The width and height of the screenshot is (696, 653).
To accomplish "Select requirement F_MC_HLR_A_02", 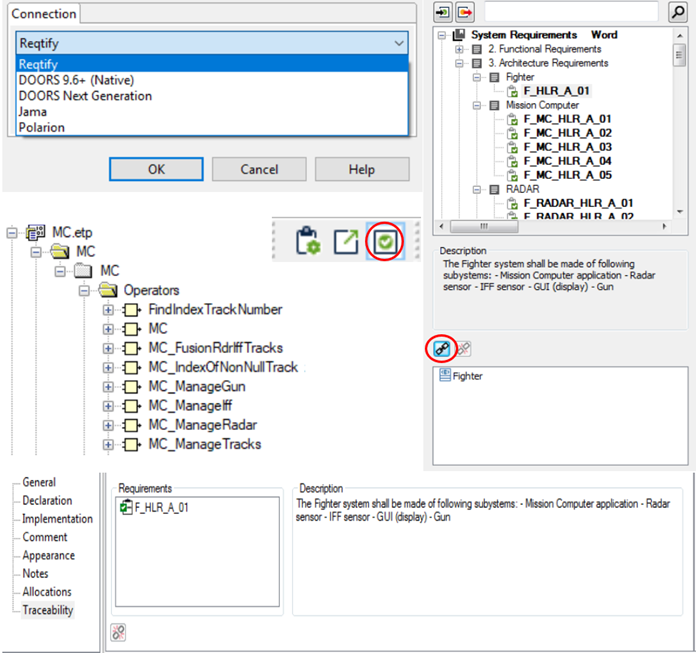I will [x=567, y=133].
